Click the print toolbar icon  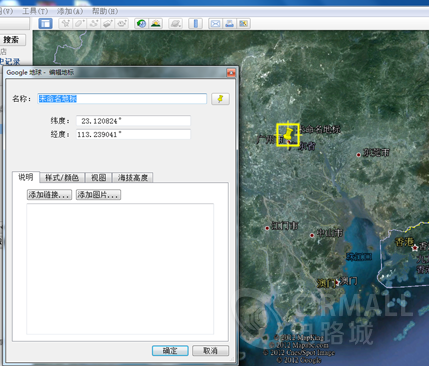pyautogui.click(x=230, y=24)
